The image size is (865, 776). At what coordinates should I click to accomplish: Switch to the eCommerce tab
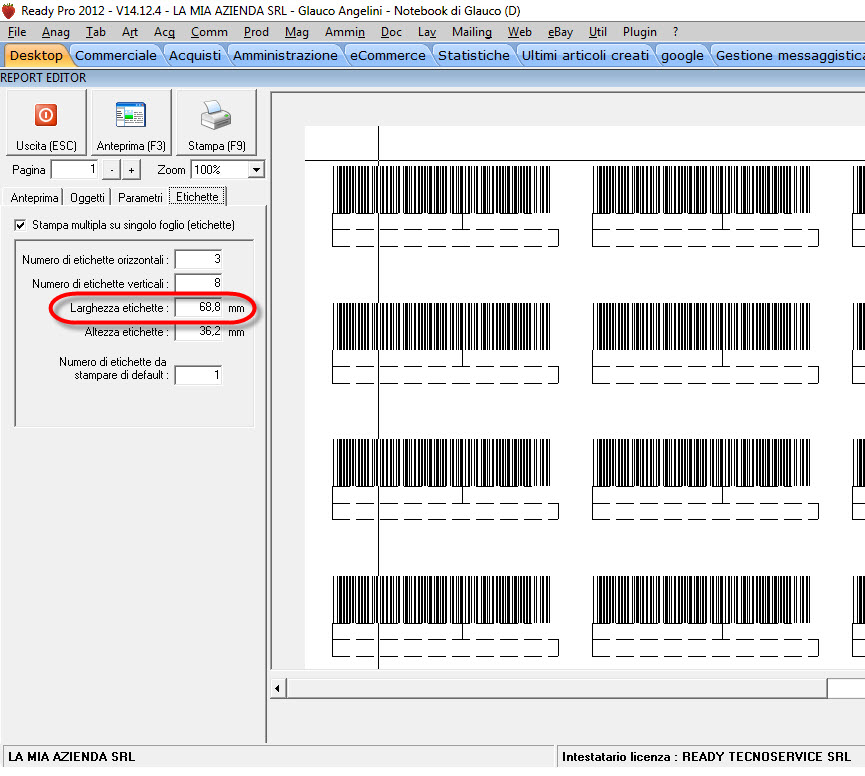(388, 56)
